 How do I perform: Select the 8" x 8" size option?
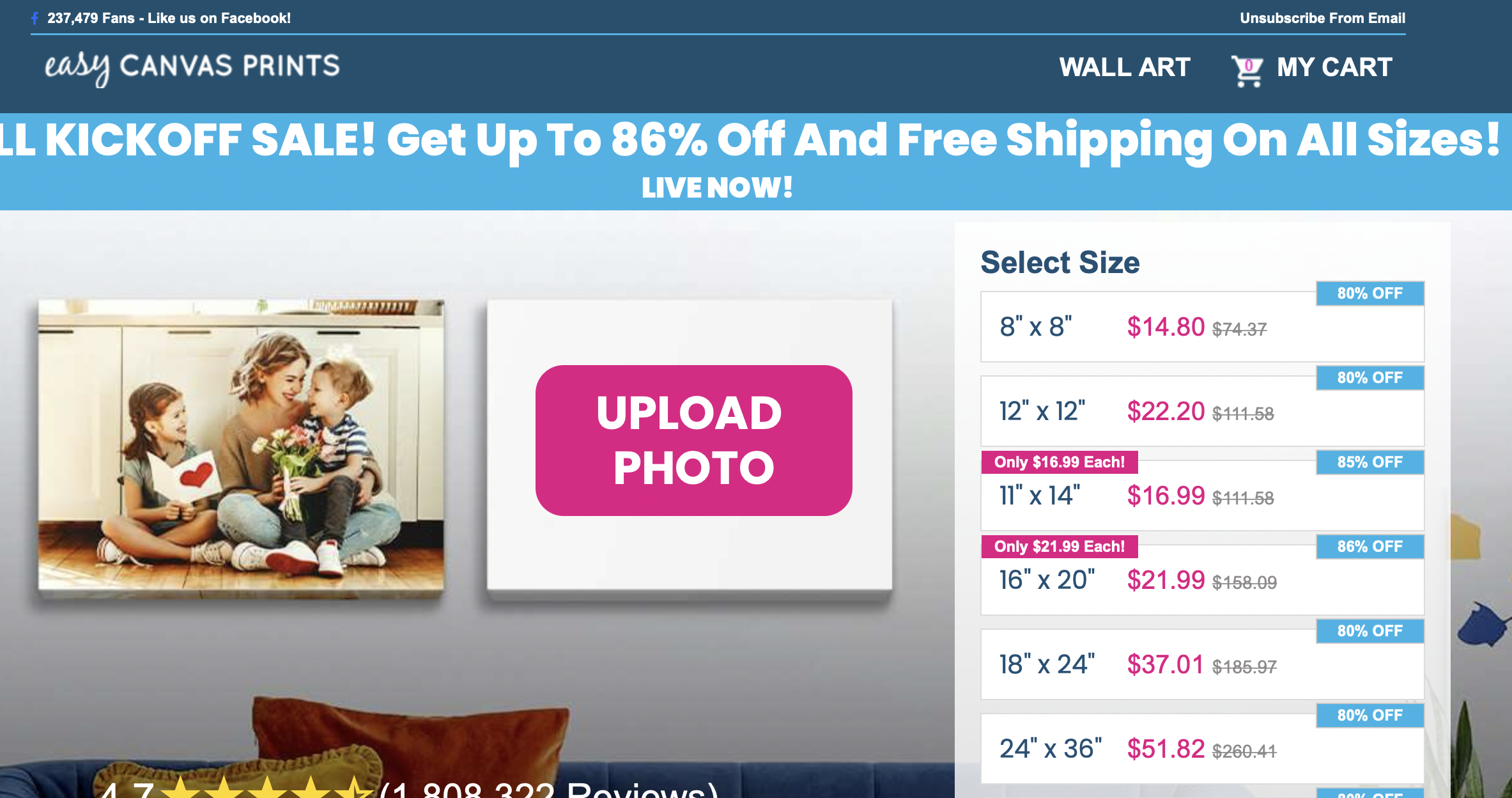tap(1202, 327)
